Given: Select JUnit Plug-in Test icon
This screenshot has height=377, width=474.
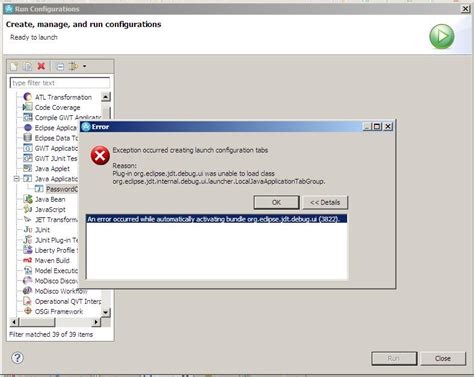Looking at the screenshot, I should [x=28, y=240].
